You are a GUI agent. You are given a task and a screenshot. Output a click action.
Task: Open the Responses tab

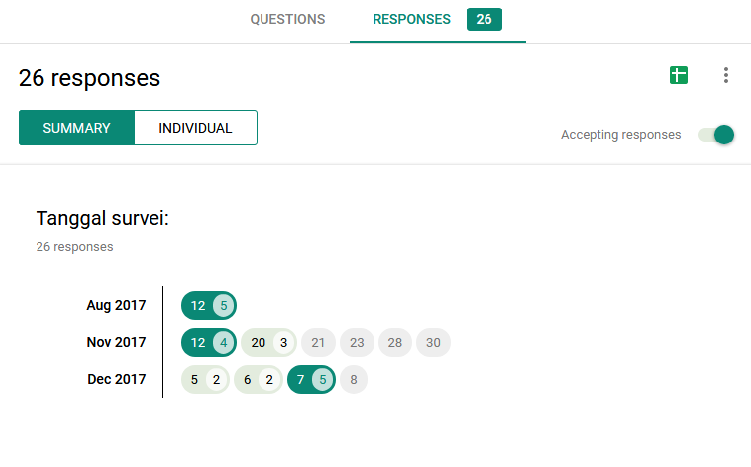(411, 19)
